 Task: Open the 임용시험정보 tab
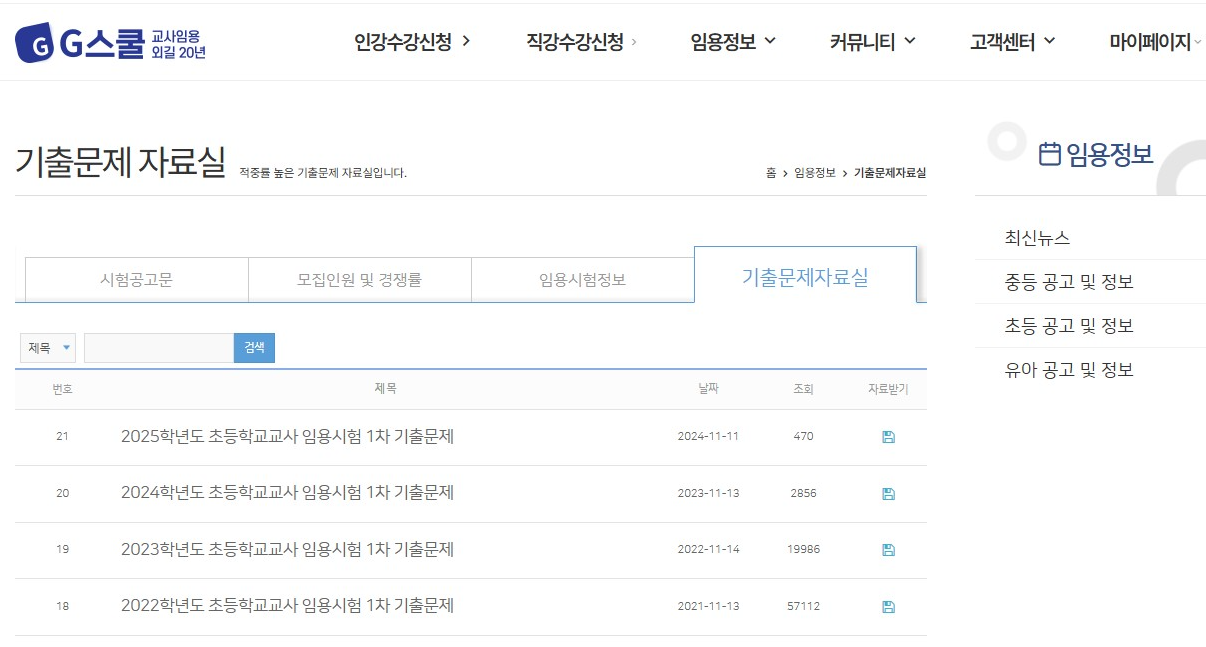click(581, 280)
